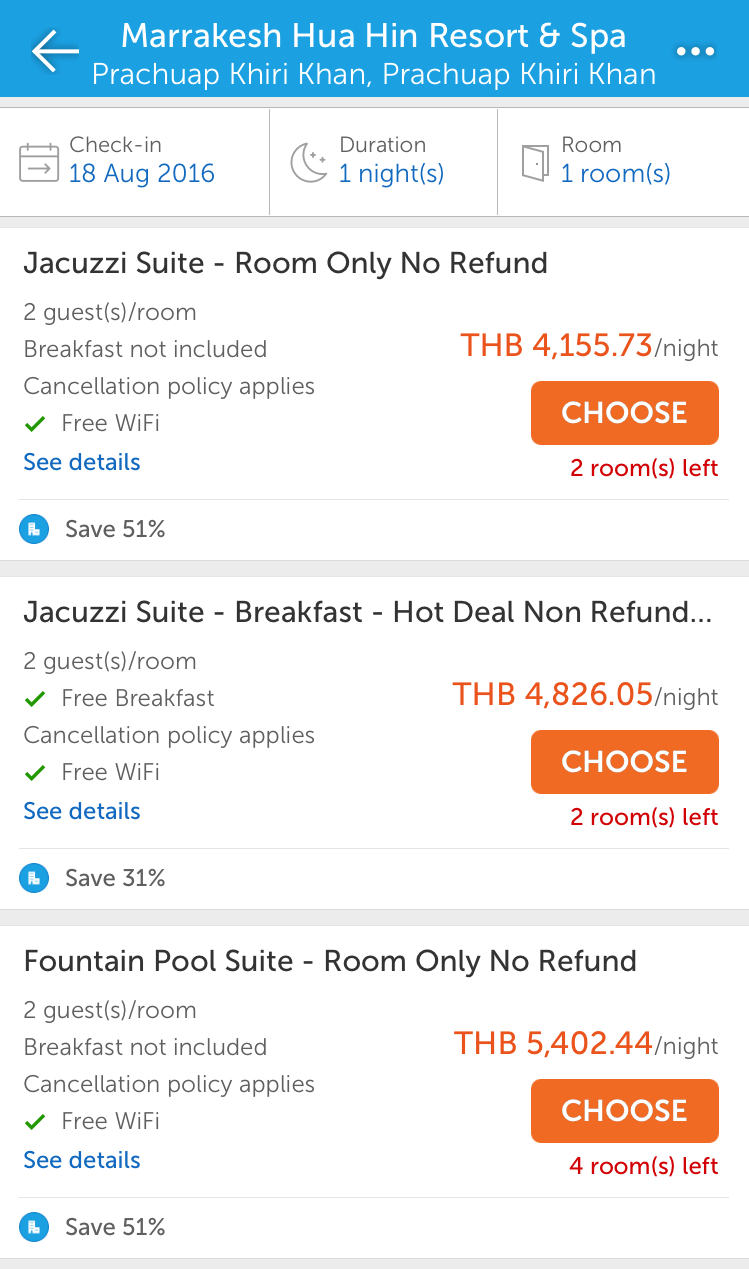
Task: Tap the Save 31% badge icon
Action: (34, 878)
